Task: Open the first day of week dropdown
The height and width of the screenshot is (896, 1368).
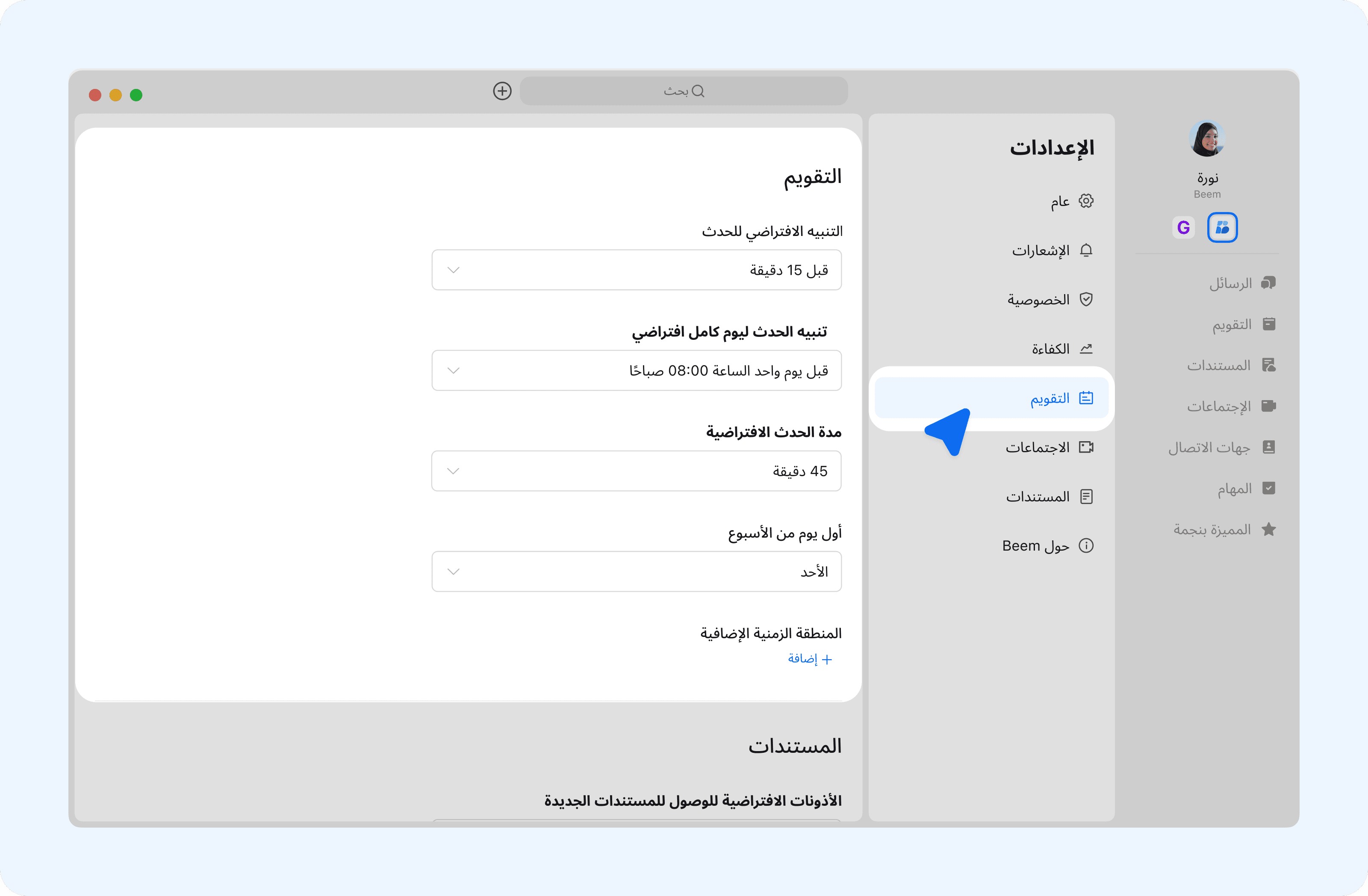Action: 636,572
